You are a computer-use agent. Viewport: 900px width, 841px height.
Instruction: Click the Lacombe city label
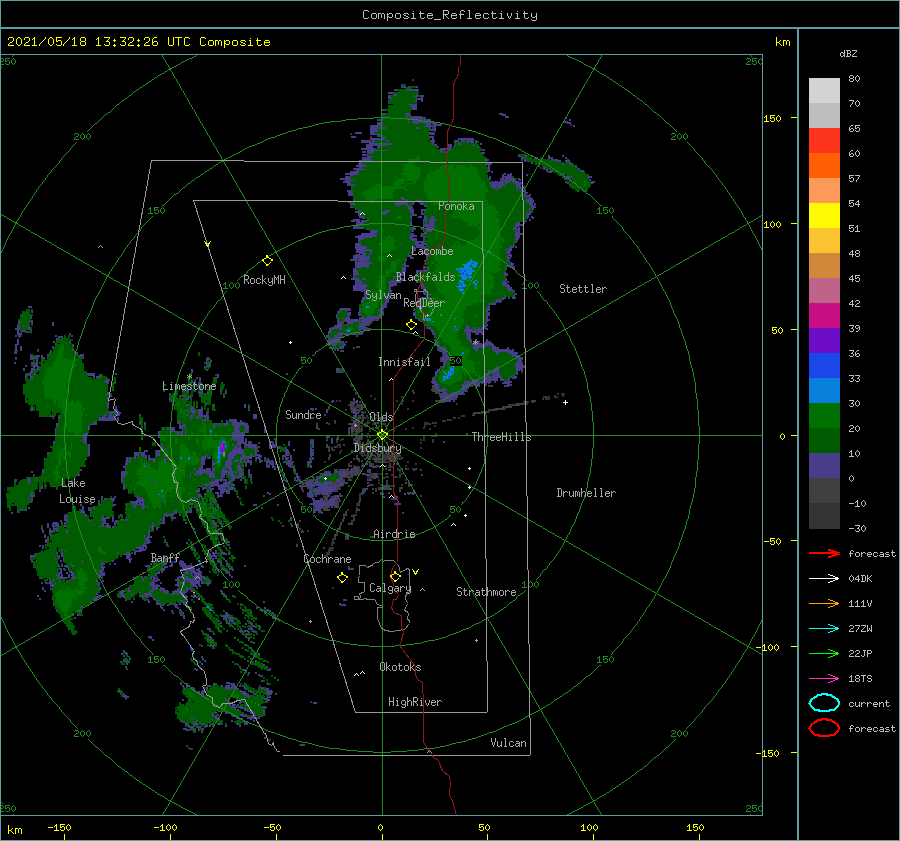pyautogui.click(x=432, y=251)
